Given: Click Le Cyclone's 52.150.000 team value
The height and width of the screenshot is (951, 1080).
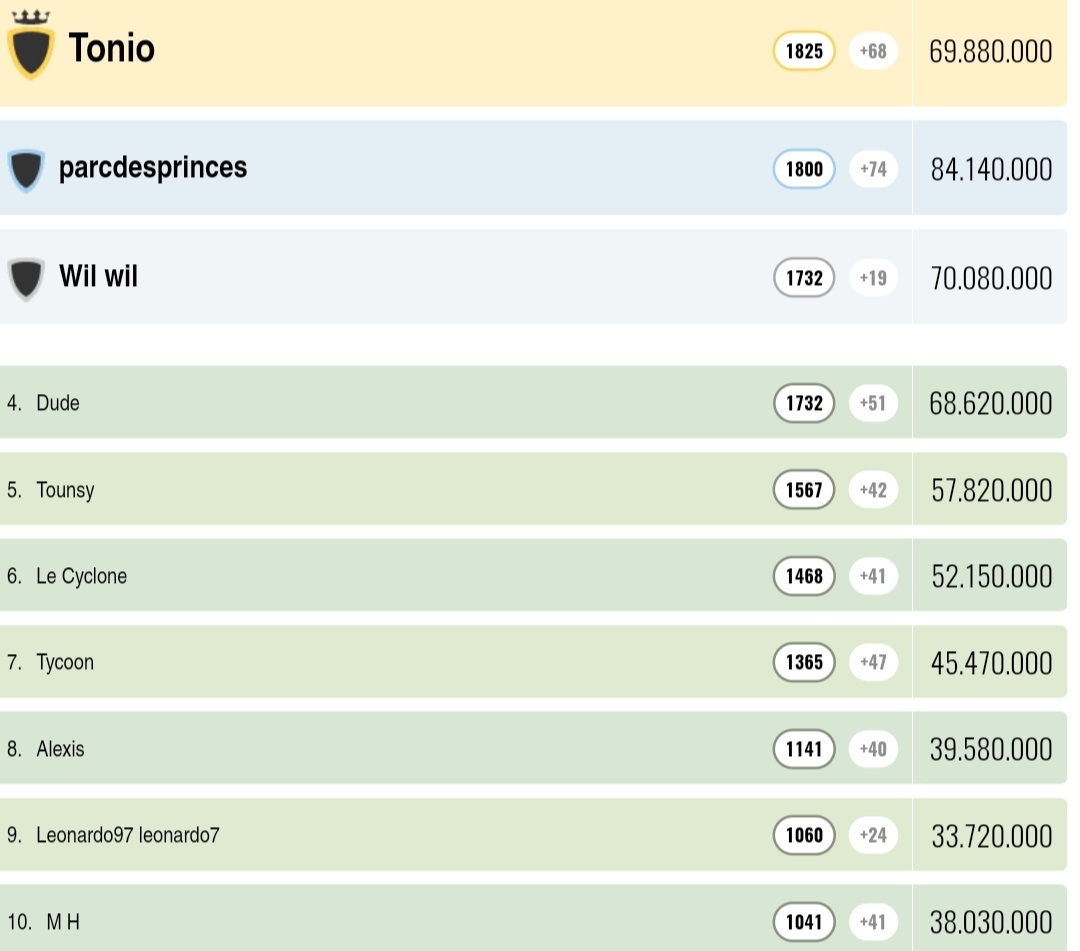Looking at the screenshot, I should [x=991, y=577].
